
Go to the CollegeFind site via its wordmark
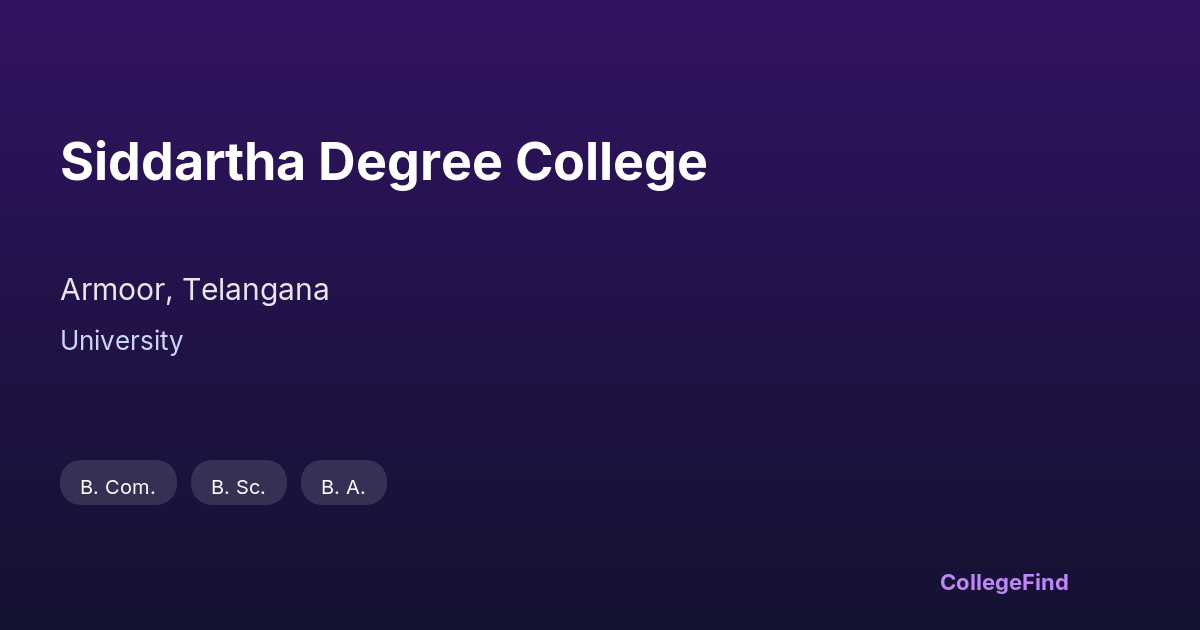click(x=1003, y=582)
